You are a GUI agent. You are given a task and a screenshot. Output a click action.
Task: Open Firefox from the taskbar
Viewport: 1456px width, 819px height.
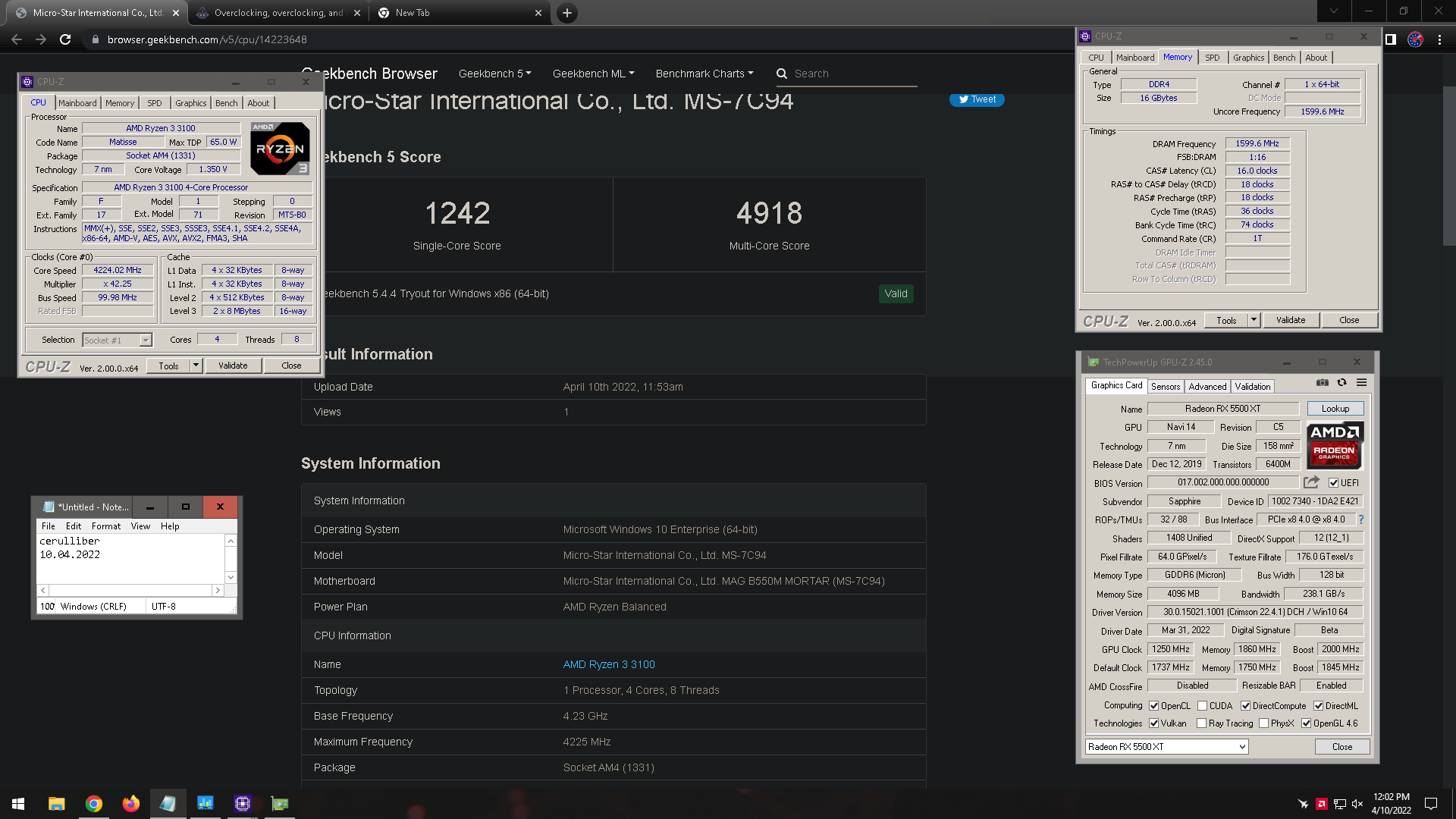tap(130, 804)
